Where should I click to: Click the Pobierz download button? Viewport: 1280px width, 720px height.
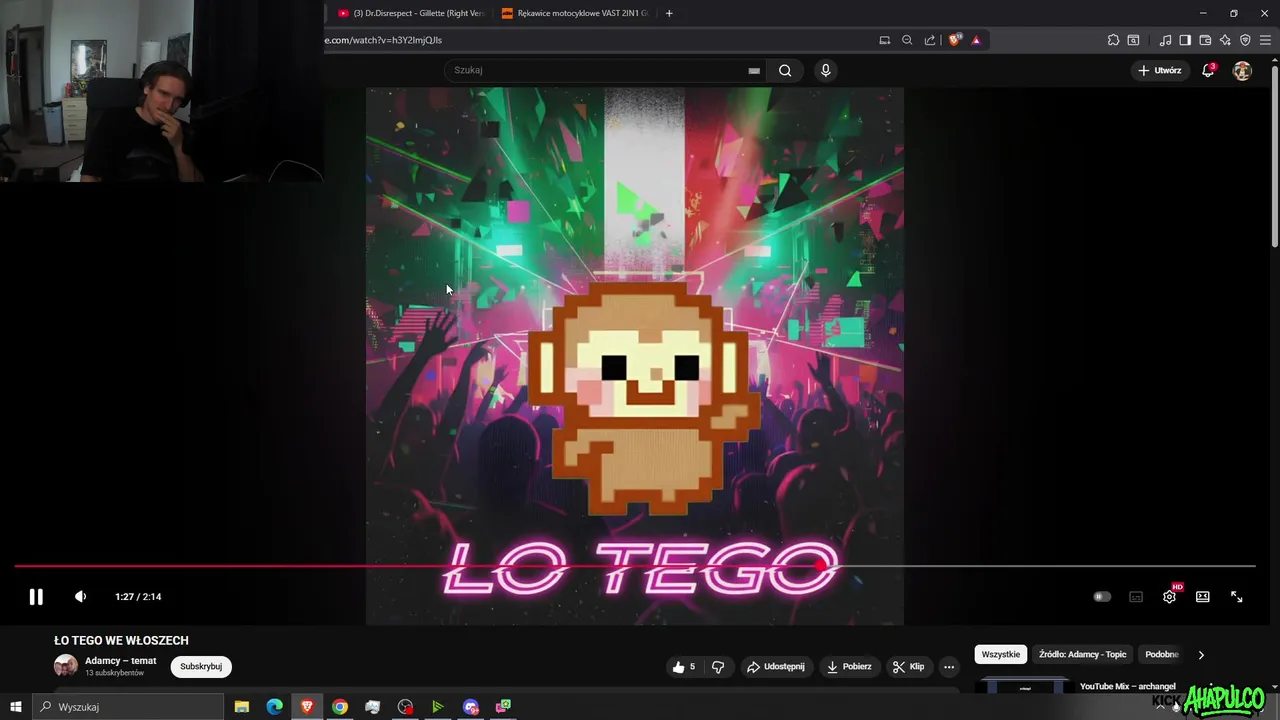tap(848, 667)
